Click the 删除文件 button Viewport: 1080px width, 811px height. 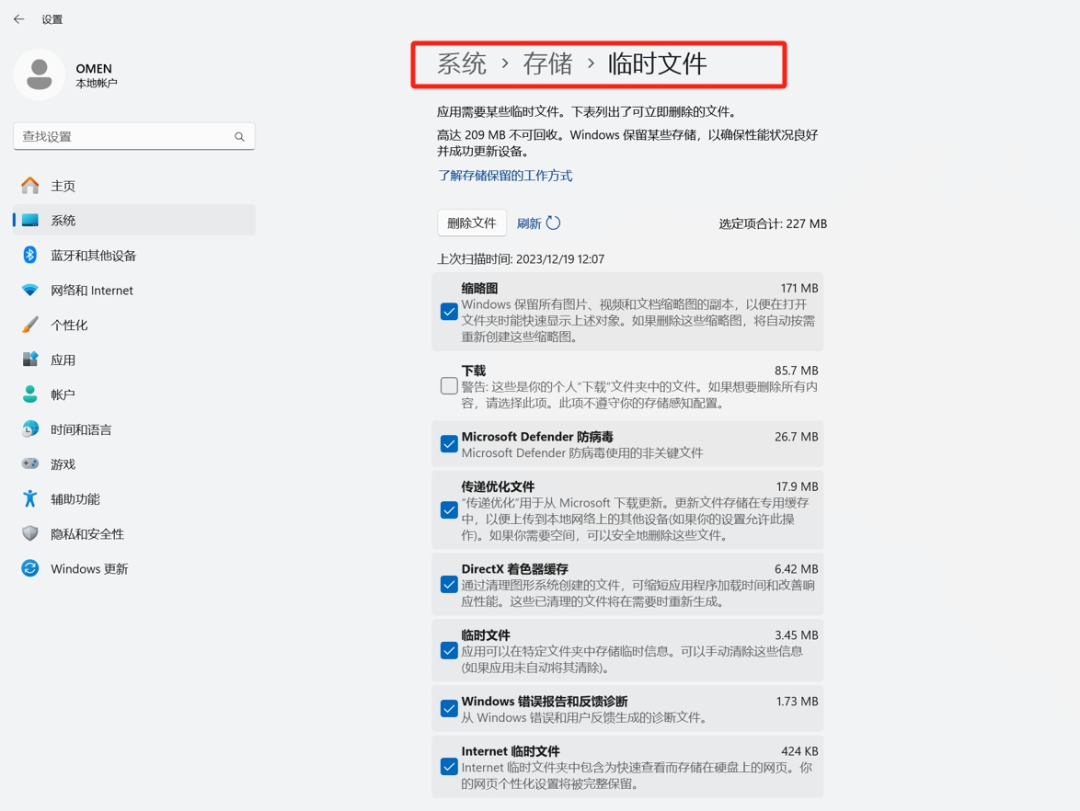[472, 223]
